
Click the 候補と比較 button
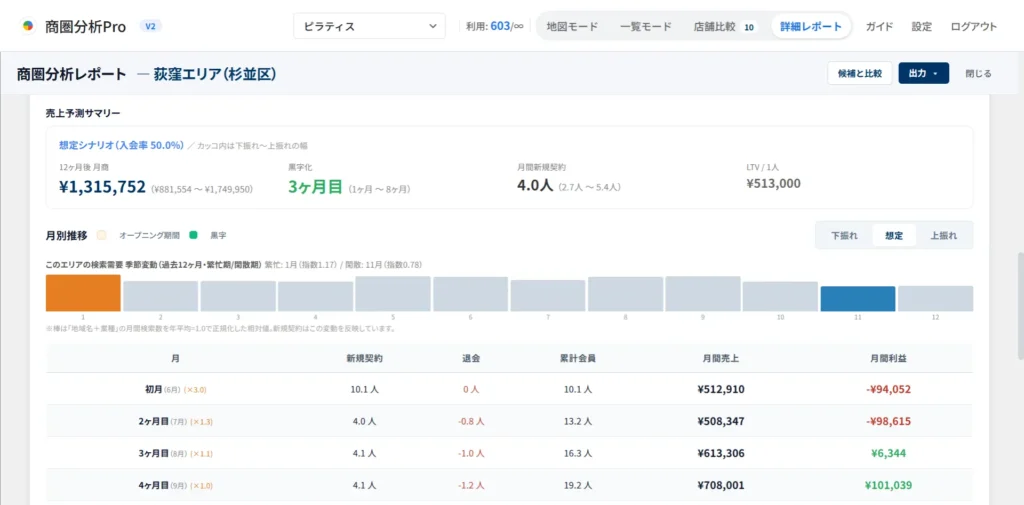point(859,74)
